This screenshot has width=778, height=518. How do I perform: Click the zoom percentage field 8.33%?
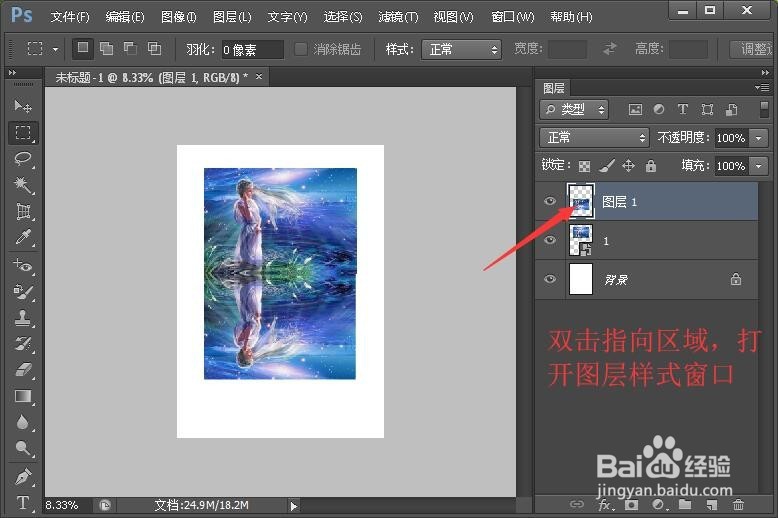coord(66,505)
